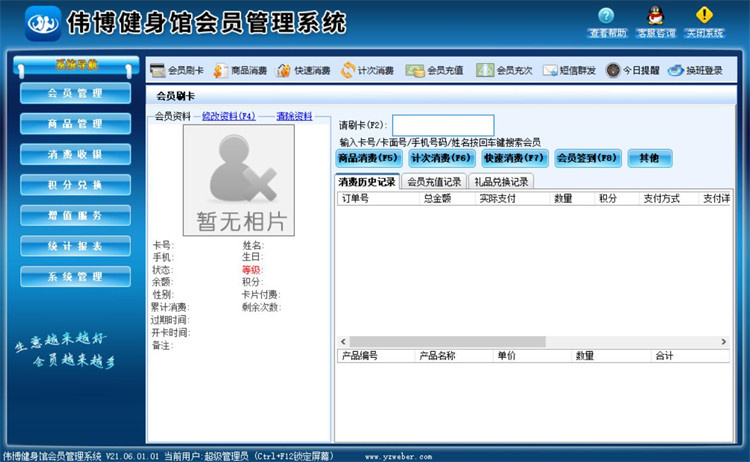Click the 积分 column header in history table
This screenshot has width=750, height=462.
[617, 198]
